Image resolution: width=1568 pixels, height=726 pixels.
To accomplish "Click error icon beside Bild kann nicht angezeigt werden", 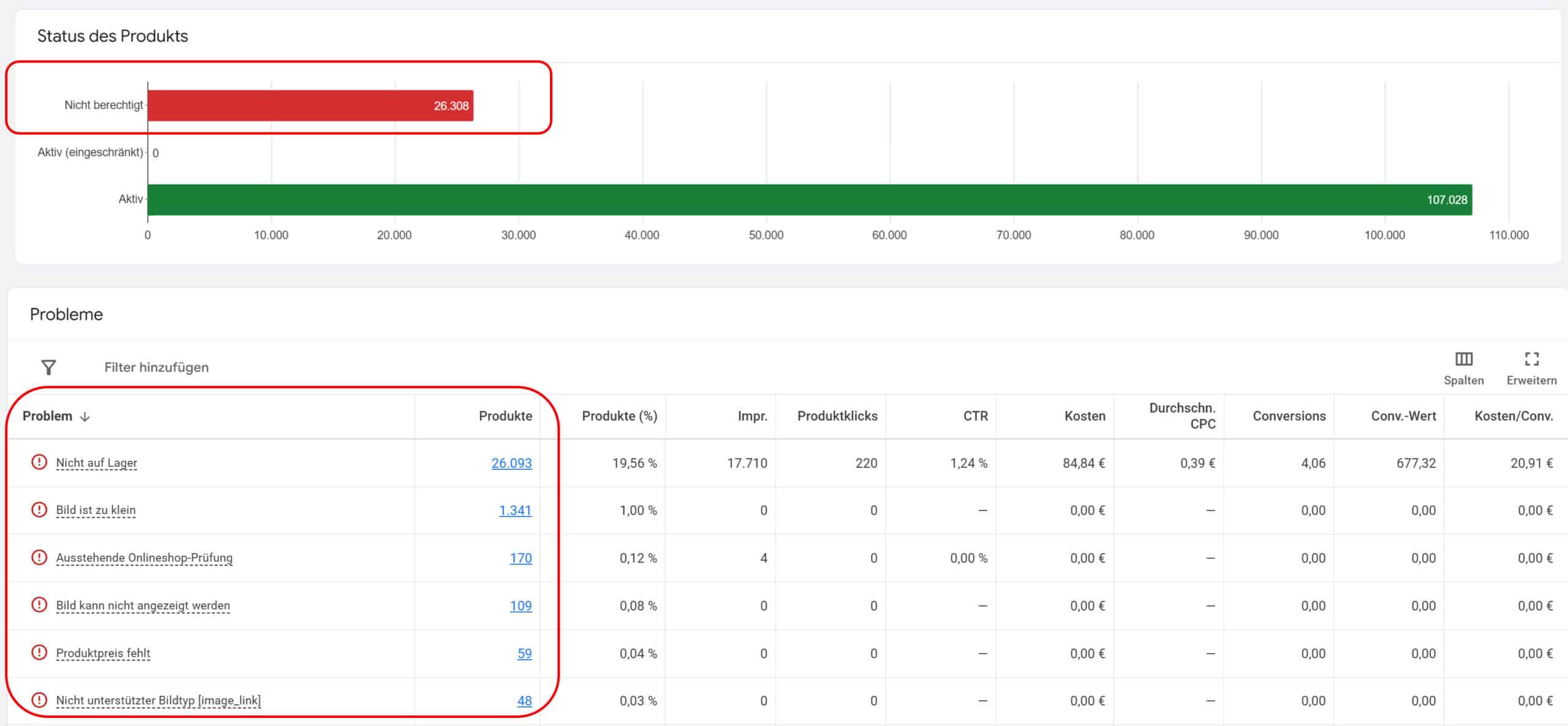I will coord(39,605).
